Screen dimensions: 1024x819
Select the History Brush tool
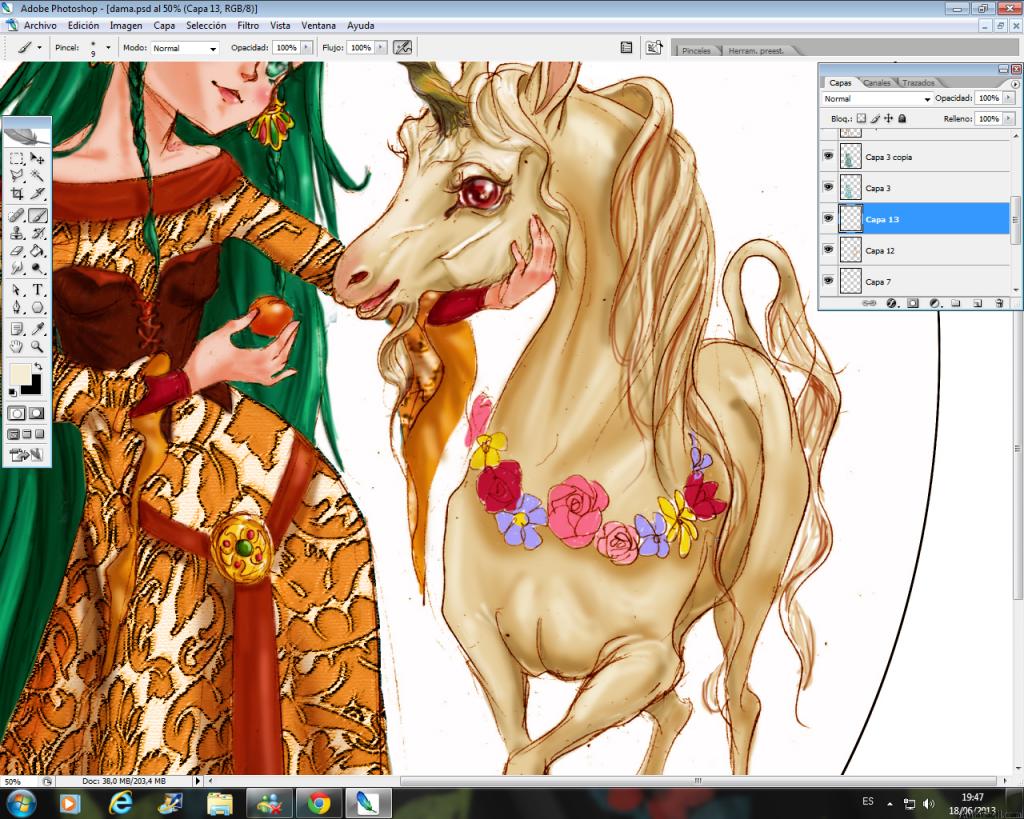pyautogui.click(x=37, y=233)
